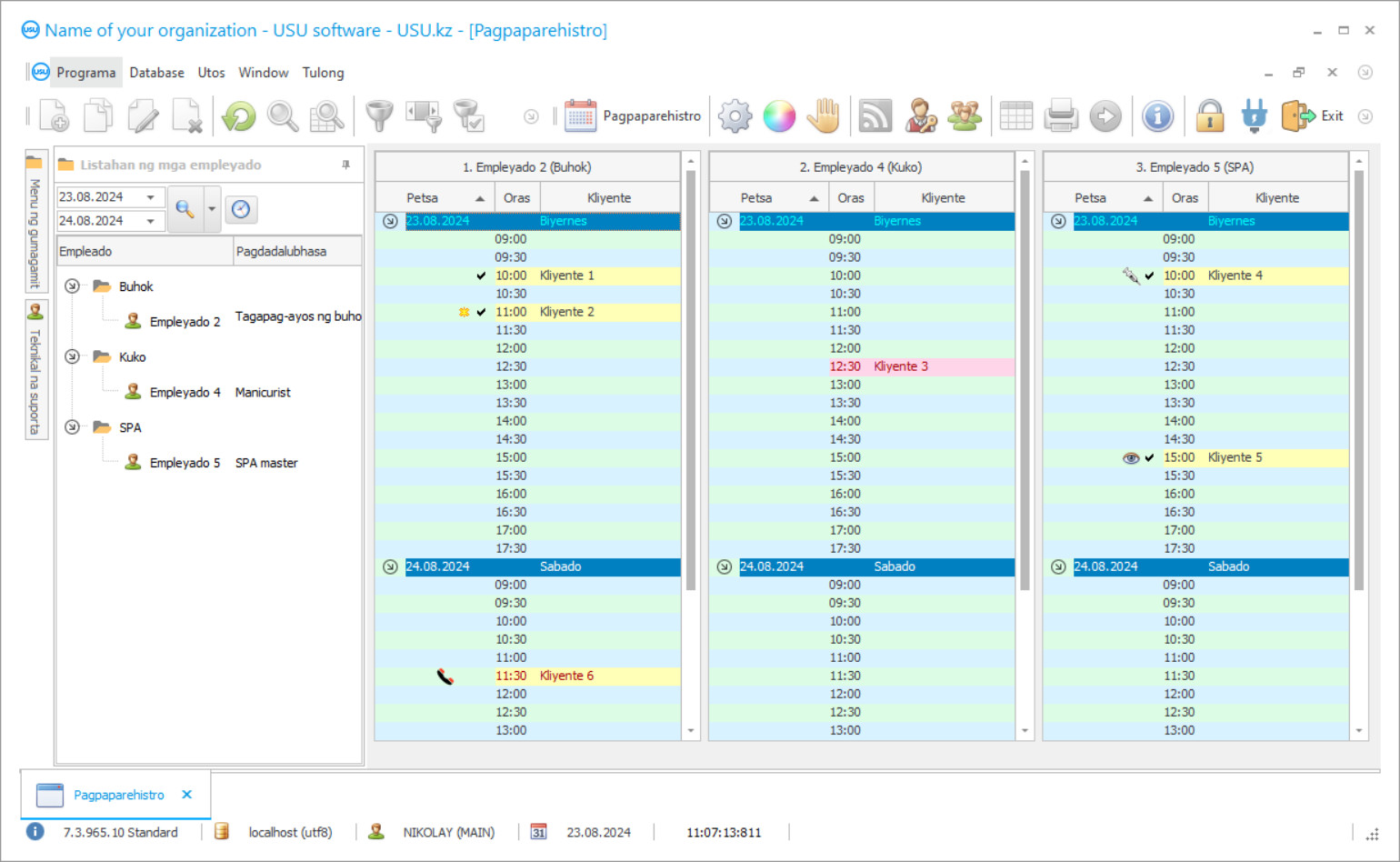
Task: Click the Empleado column header in tree
Action: point(145,252)
